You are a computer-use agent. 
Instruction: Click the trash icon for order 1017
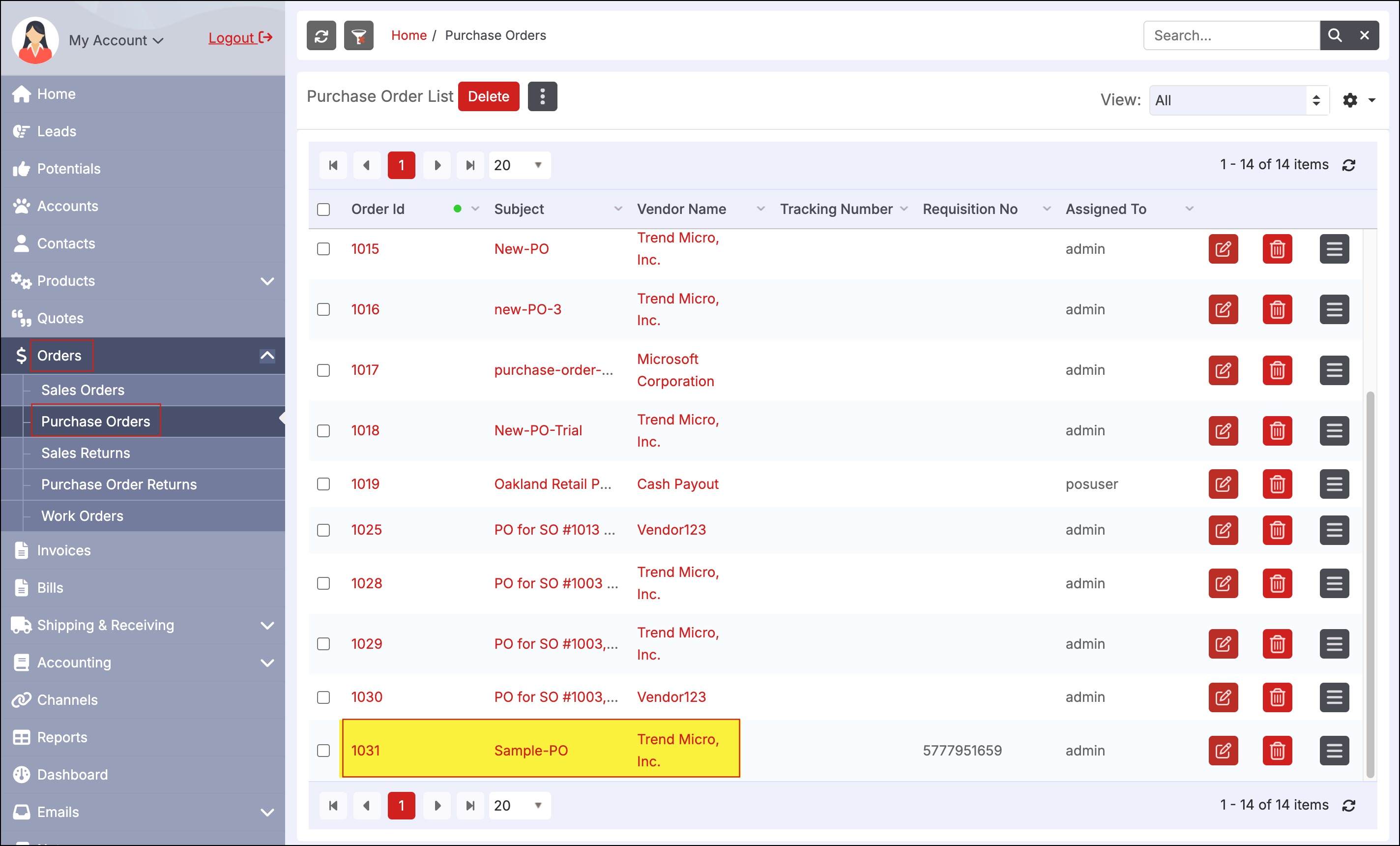(x=1277, y=371)
